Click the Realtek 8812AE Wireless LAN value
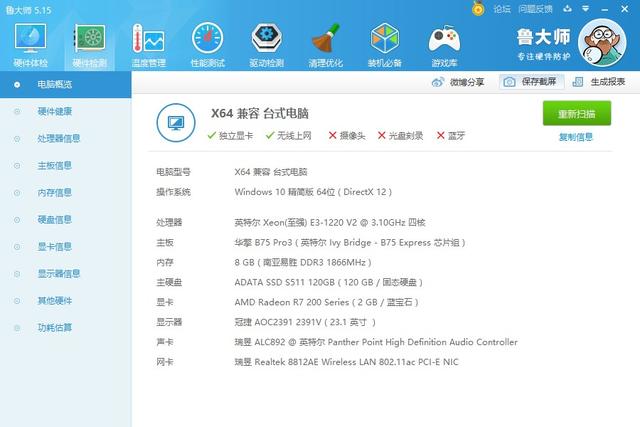 [x=347, y=362]
